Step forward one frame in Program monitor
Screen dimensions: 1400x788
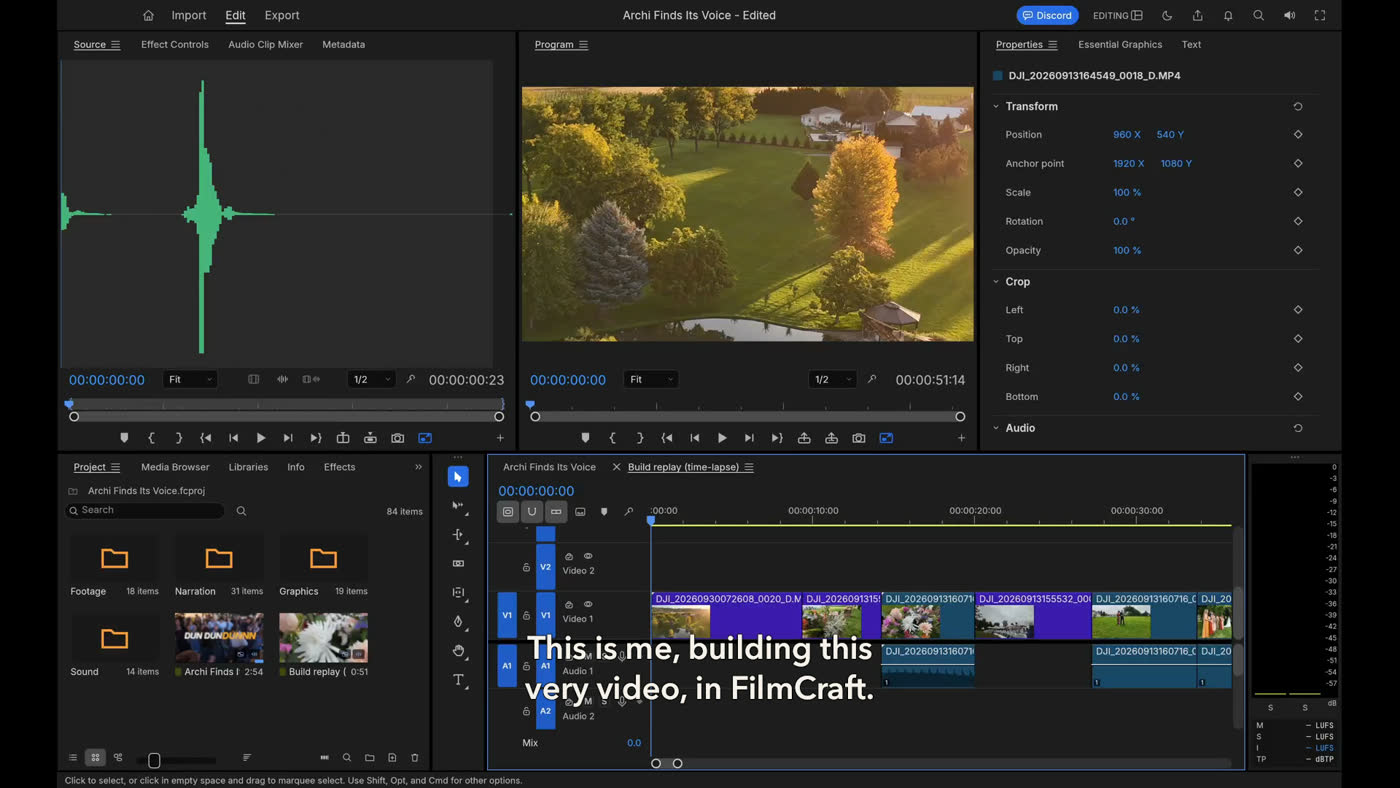pyautogui.click(x=749, y=438)
